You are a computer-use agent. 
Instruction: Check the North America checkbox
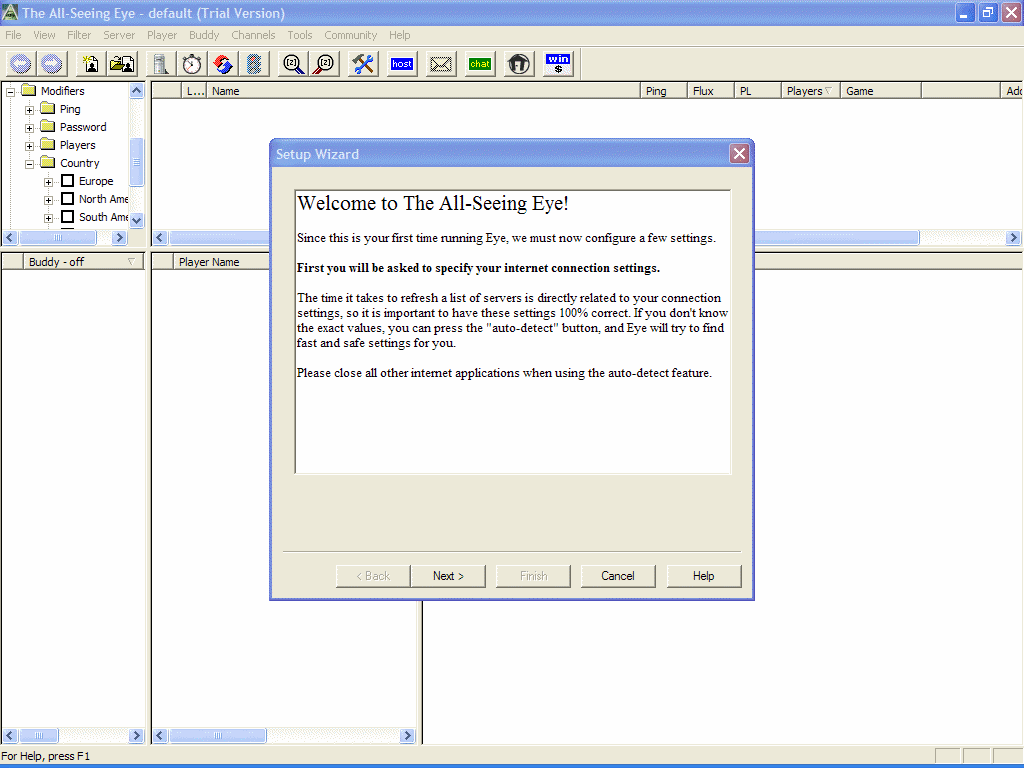click(x=67, y=199)
